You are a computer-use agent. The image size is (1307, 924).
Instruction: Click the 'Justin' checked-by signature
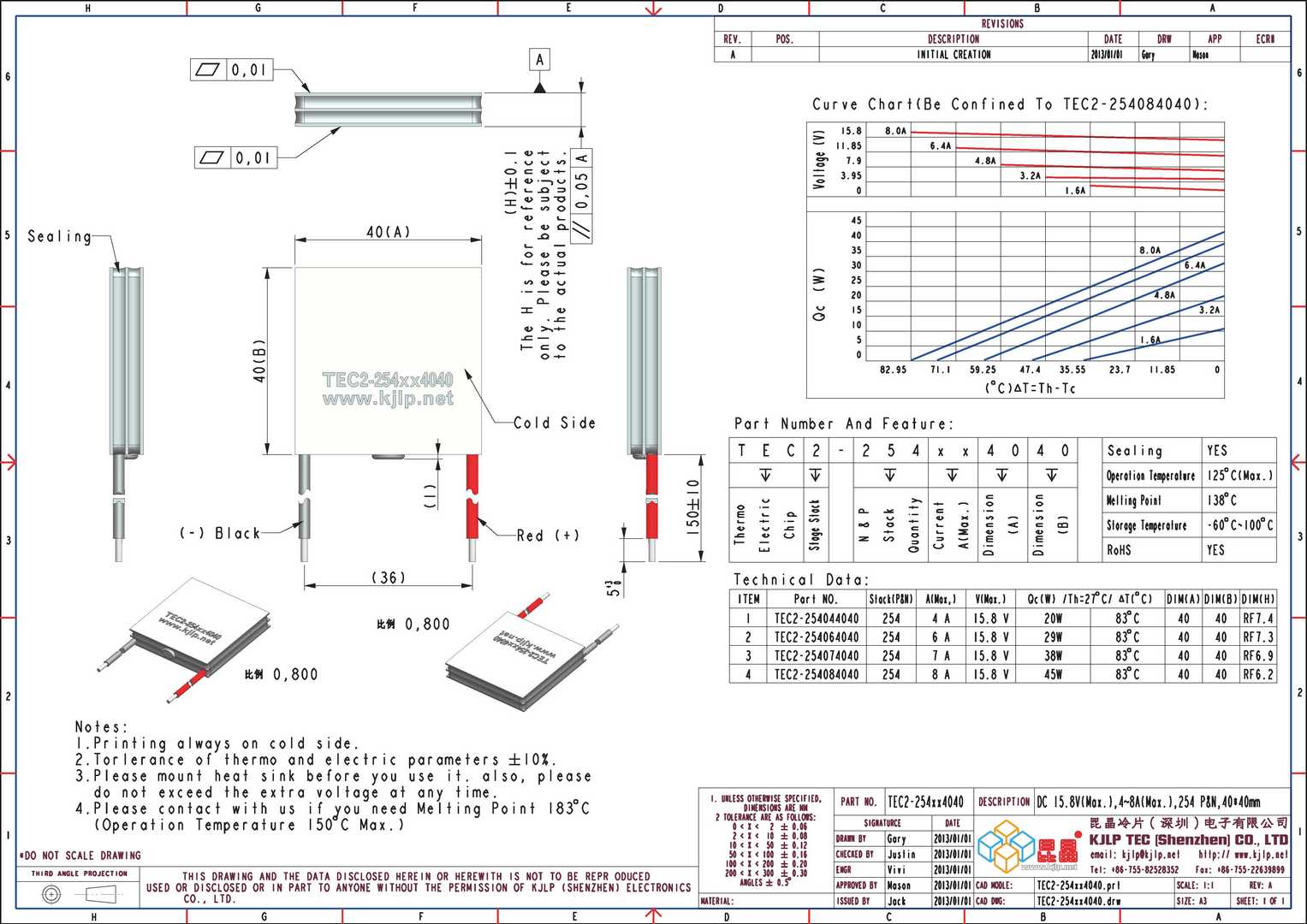900,854
